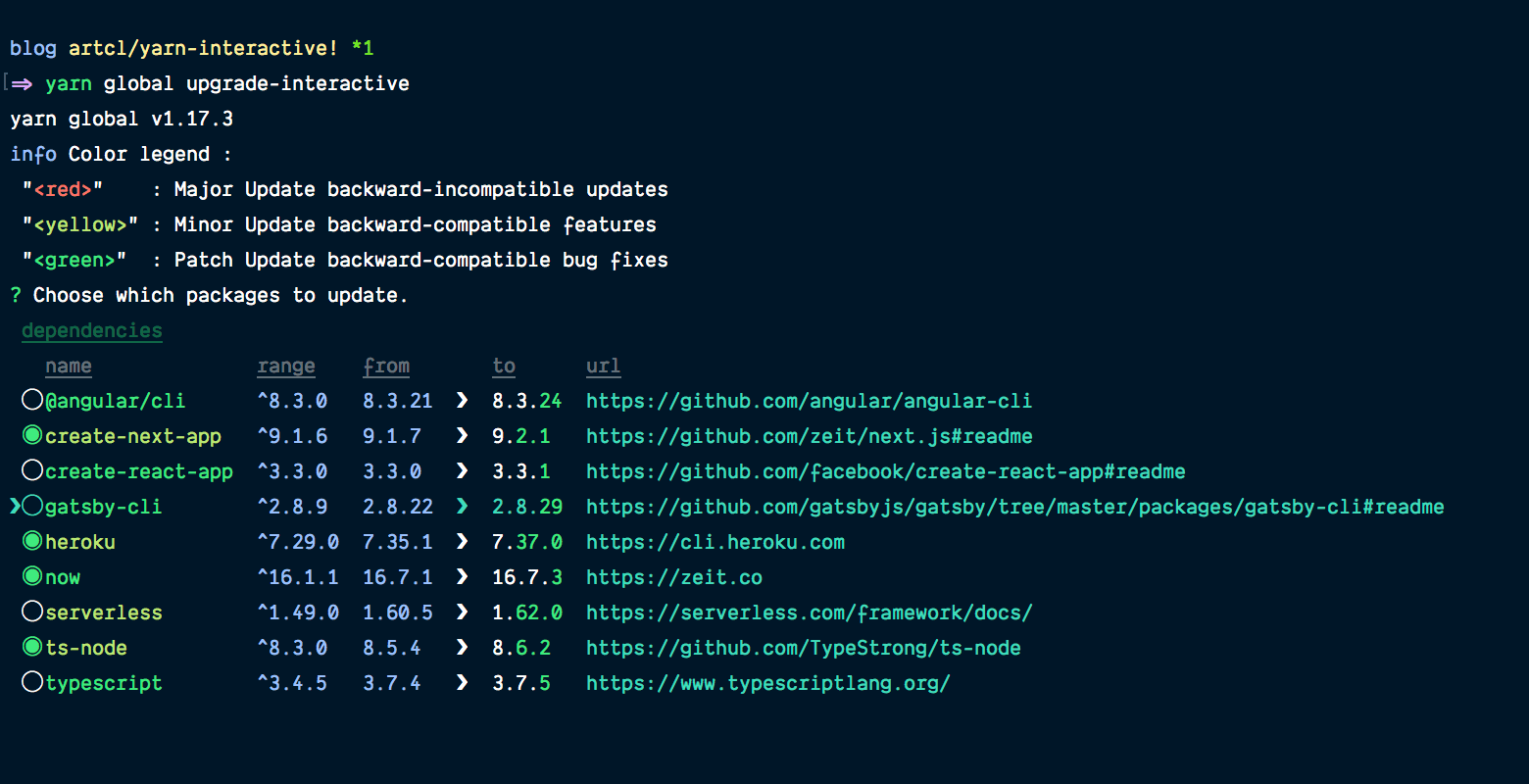
Task: Toggle the create-react-app selection circle
Action: click(x=32, y=470)
